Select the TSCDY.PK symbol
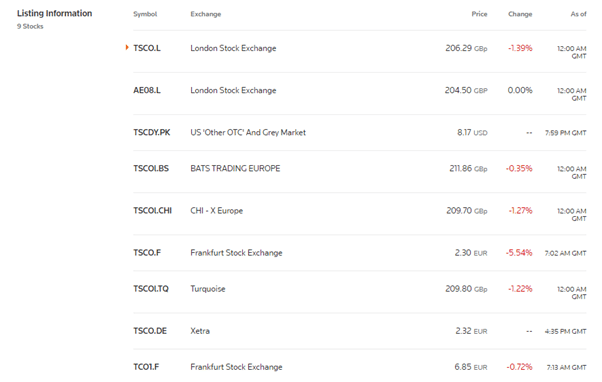Screen dimensions: 602x382 point(152,133)
